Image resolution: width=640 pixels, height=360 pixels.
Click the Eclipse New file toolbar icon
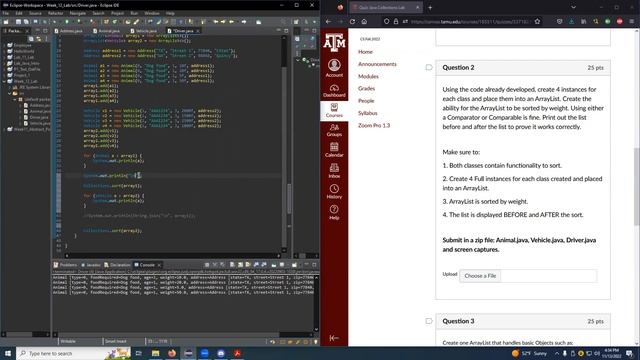[x=6, y=22]
